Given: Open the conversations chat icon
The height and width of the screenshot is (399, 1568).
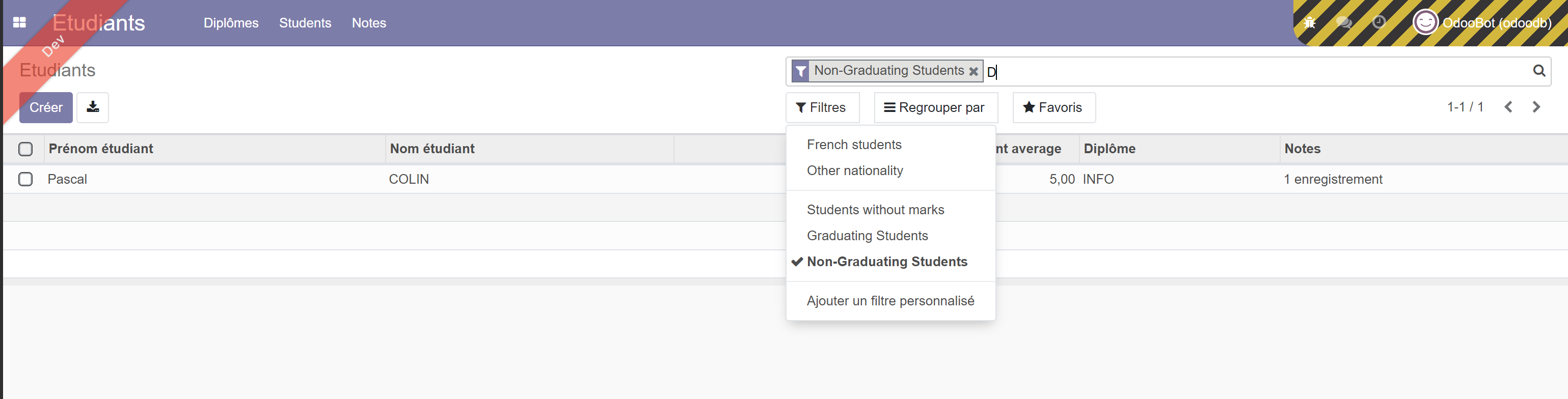Looking at the screenshot, I should pos(1343,22).
